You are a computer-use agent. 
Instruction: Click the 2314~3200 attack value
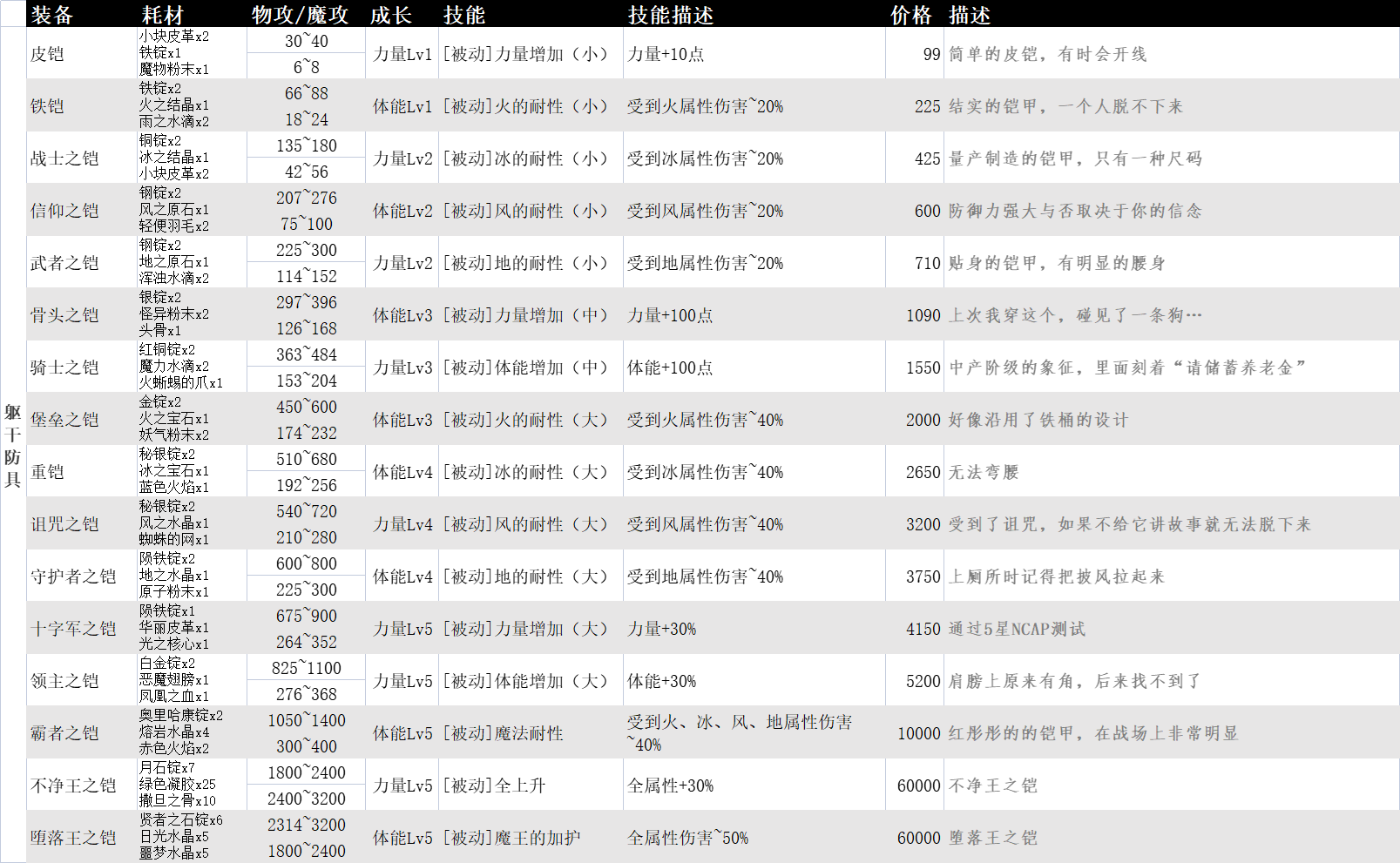pos(307,825)
